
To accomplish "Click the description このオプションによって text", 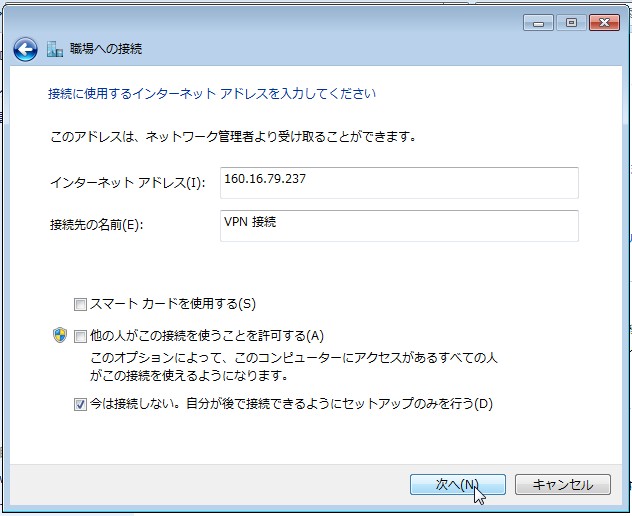I will (294, 366).
